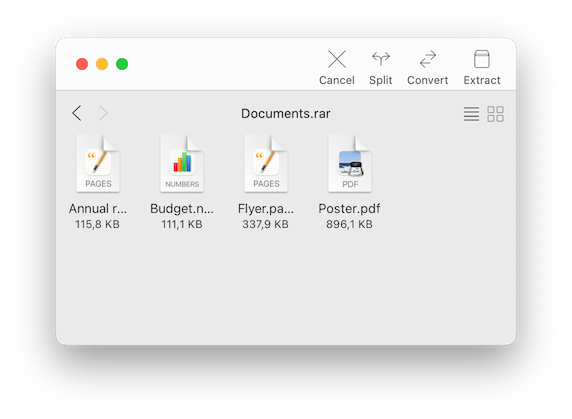The height and width of the screenshot is (419, 572).
Task: Click the "Poster.pdf" file name
Action: (349, 209)
